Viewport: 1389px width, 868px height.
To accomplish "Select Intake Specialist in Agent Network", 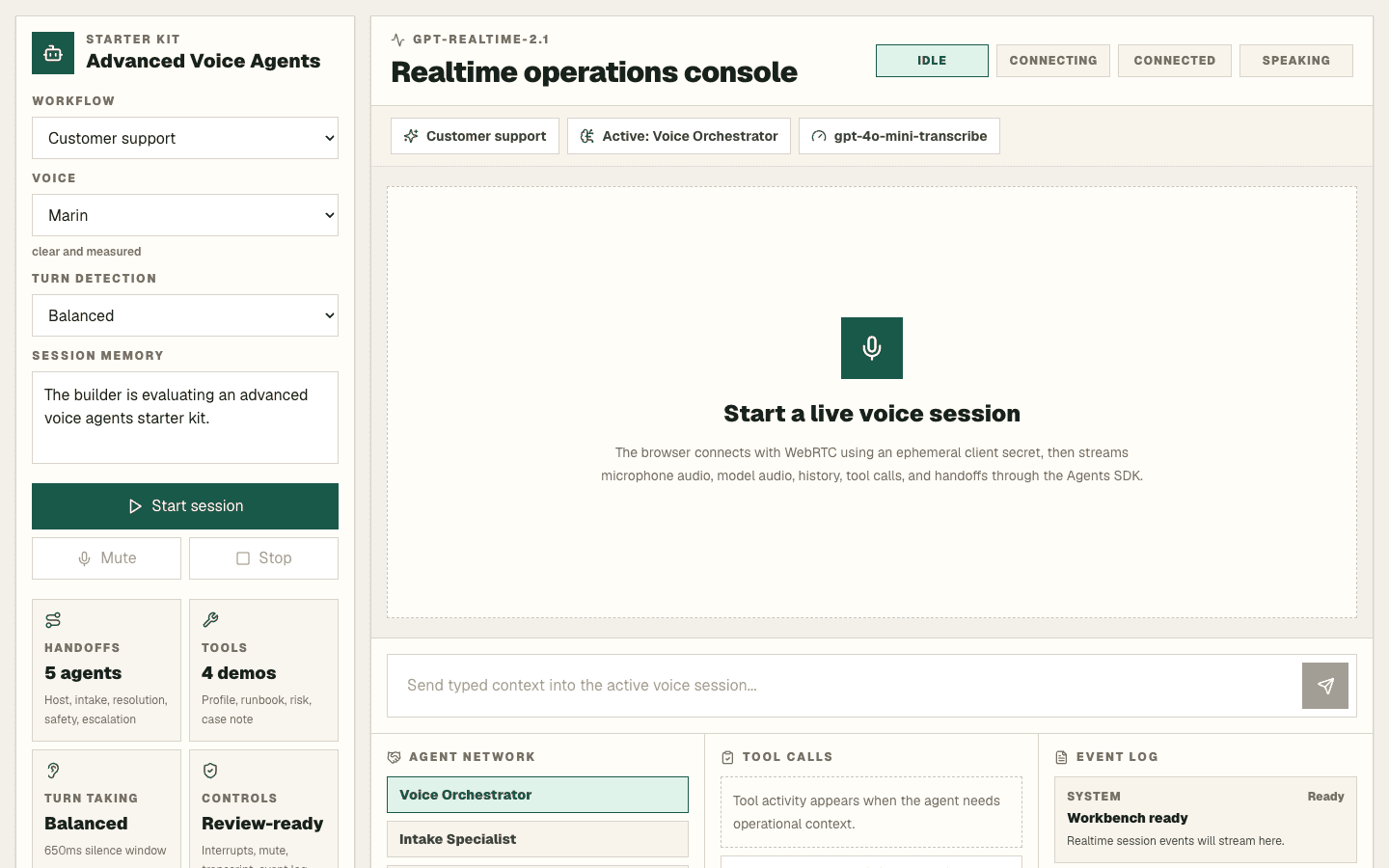I will [537, 839].
